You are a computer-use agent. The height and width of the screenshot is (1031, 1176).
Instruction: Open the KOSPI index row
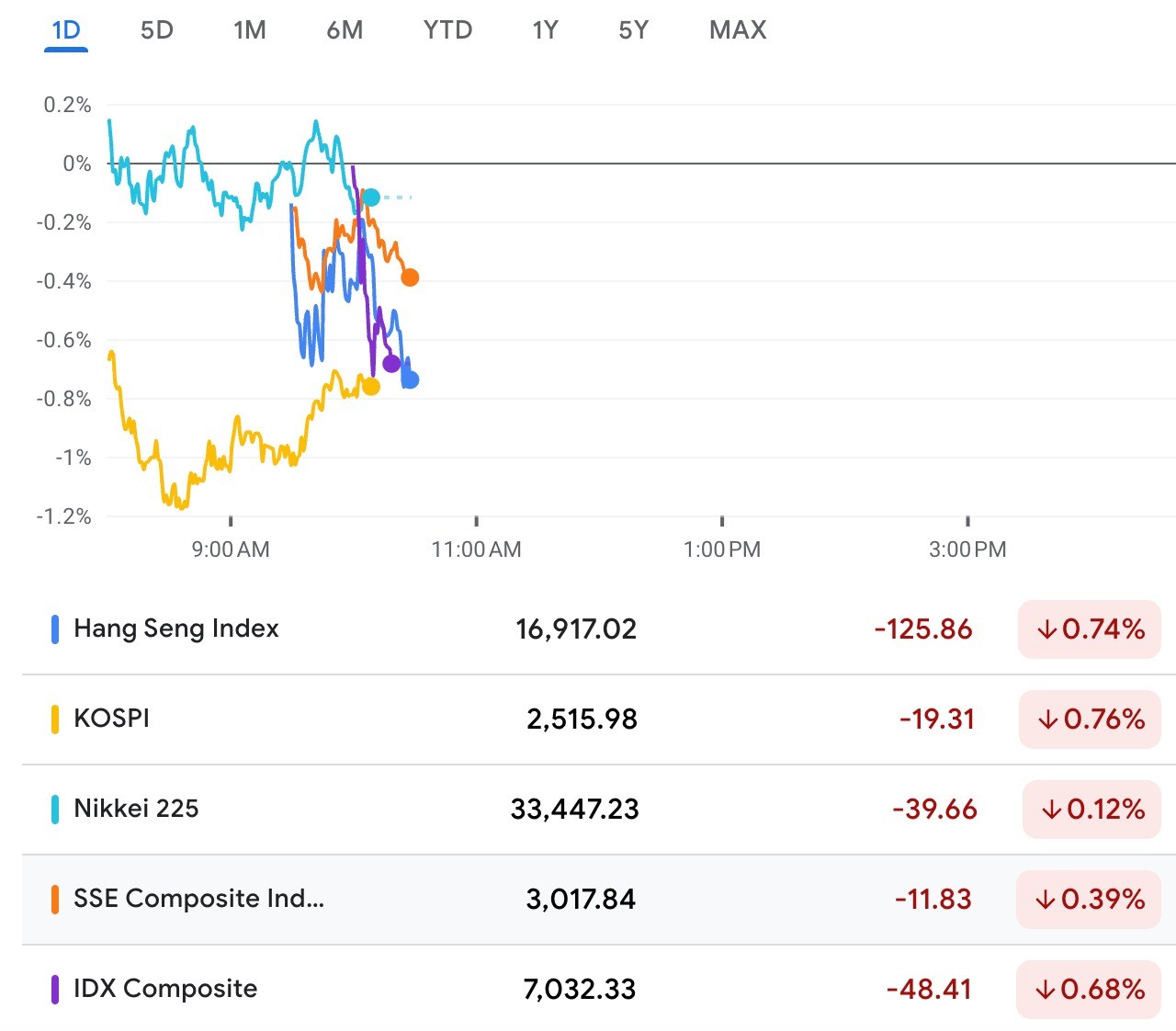click(599, 719)
